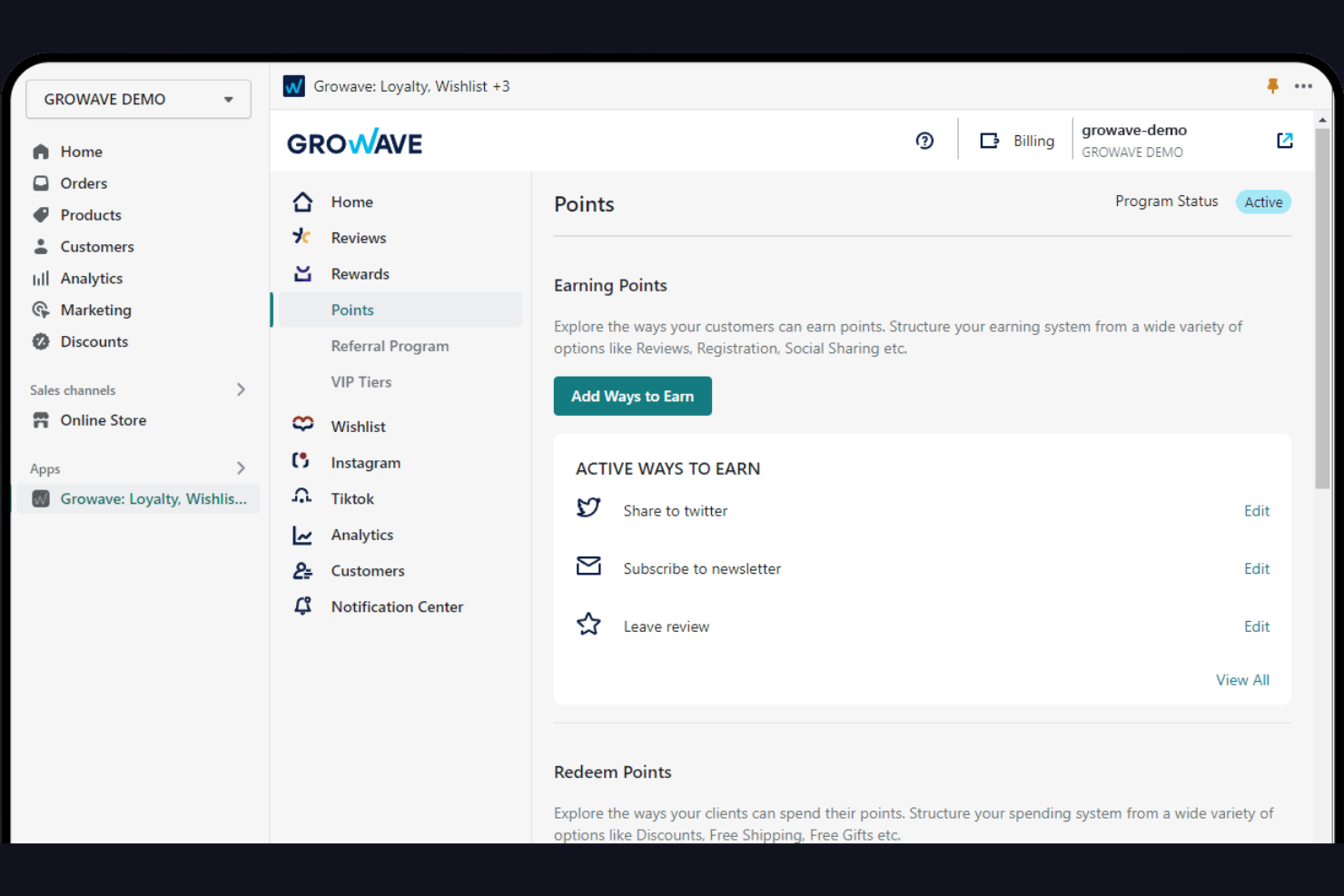Click the Shopify Customers person icon
1344x896 pixels.
(41, 247)
